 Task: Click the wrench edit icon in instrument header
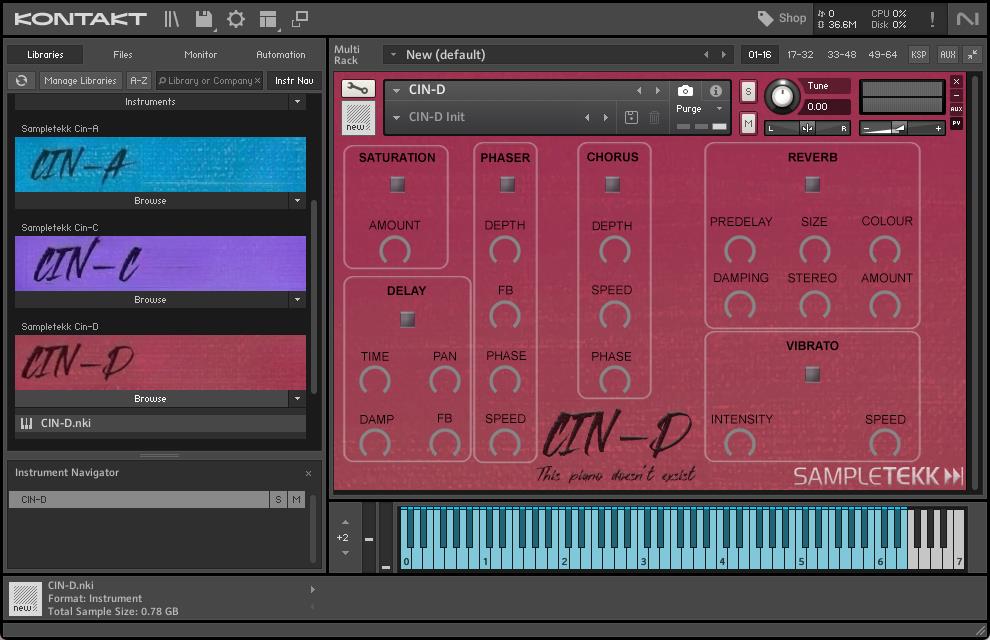357,89
